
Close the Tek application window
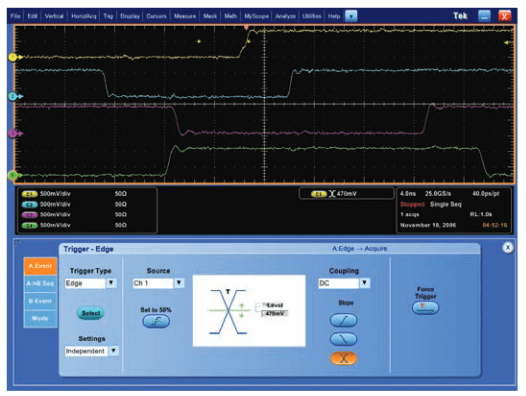coord(505,16)
